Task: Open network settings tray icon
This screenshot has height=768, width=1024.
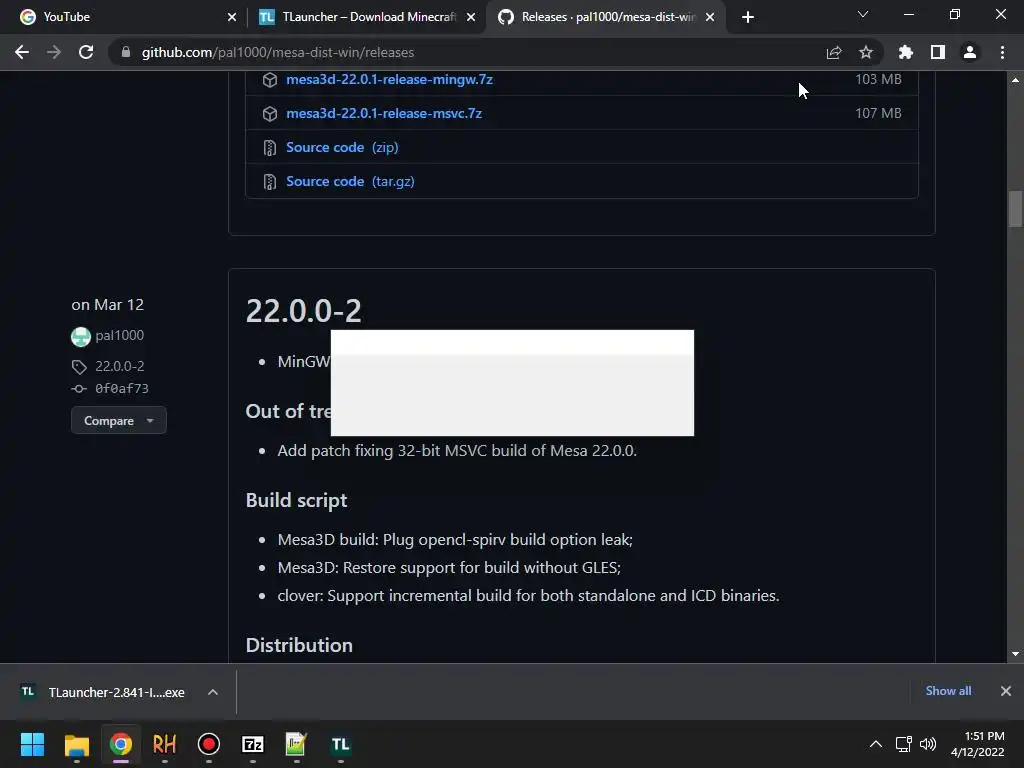Action: [904, 744]
